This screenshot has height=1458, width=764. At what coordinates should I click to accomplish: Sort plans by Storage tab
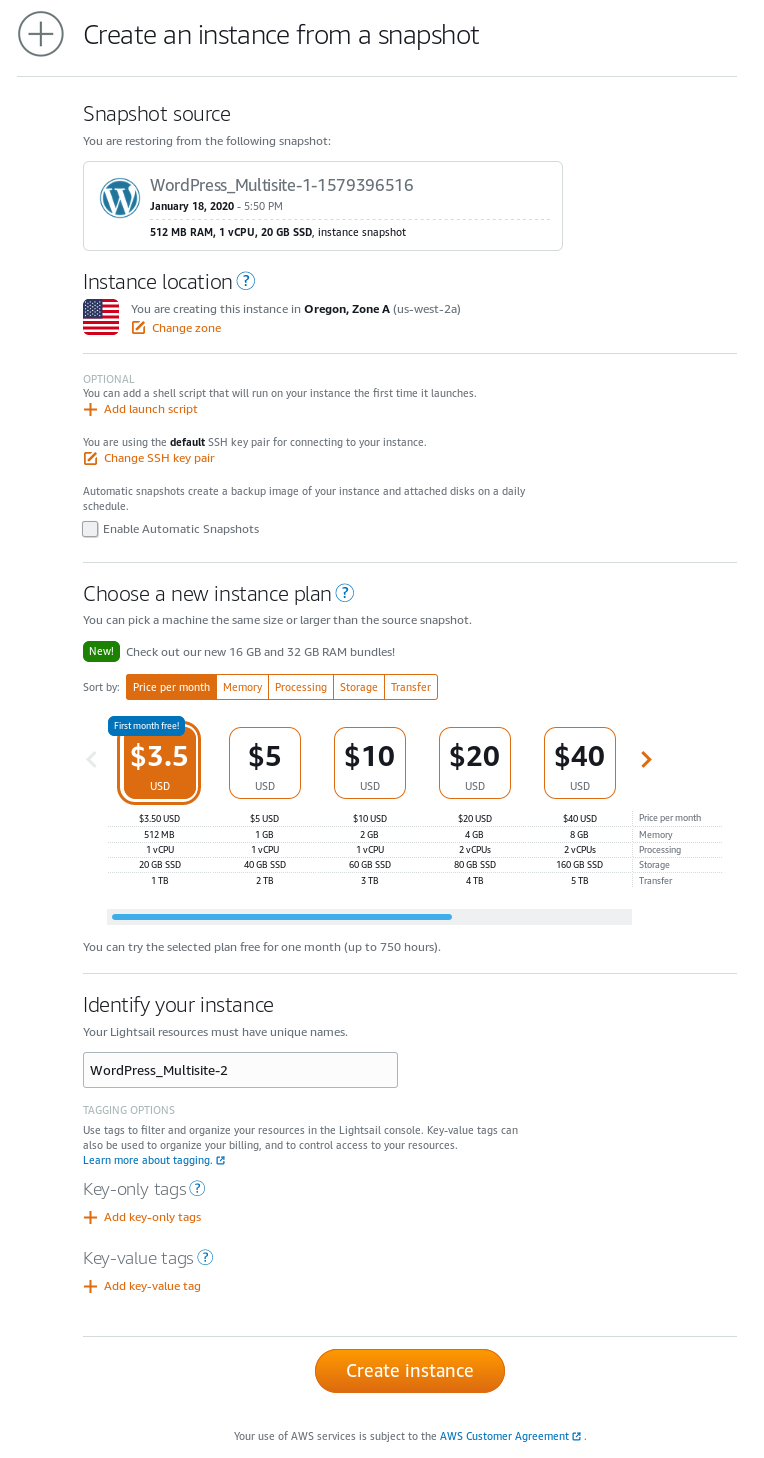coord(358,687)
